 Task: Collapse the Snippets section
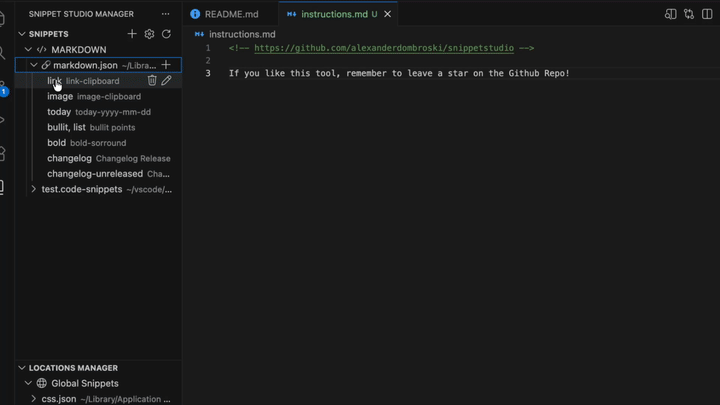22,34
